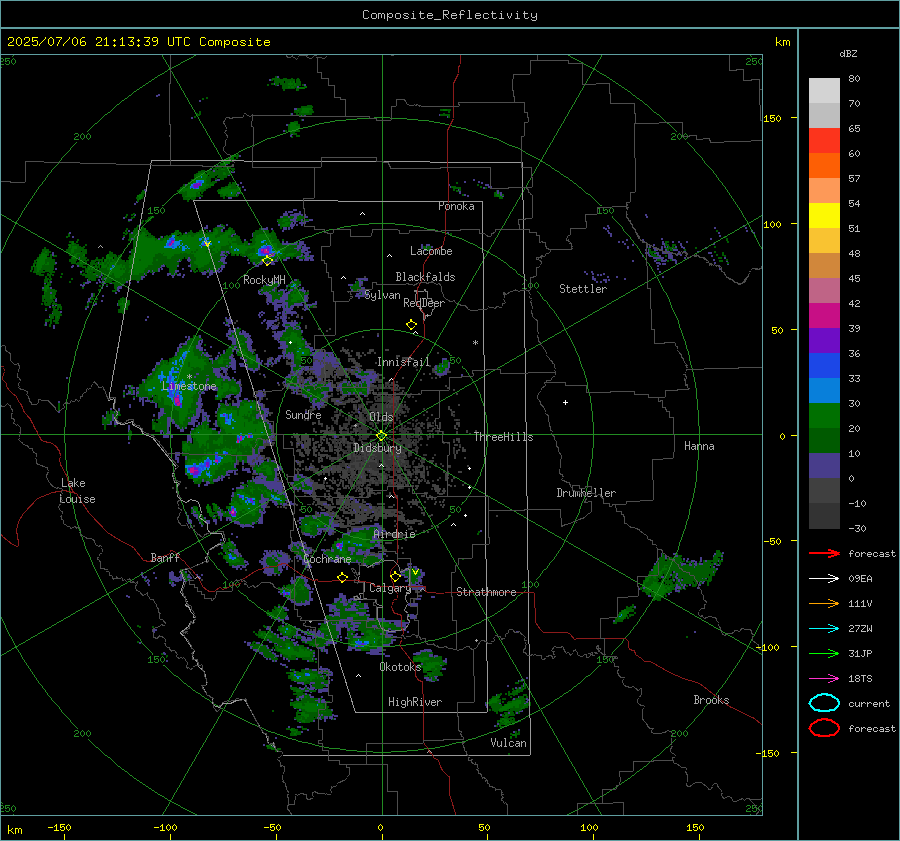This screenshot has width=900, height=841.
Task: Click the yellow diamond marker below Cochrane
Action: coord(343,578)
